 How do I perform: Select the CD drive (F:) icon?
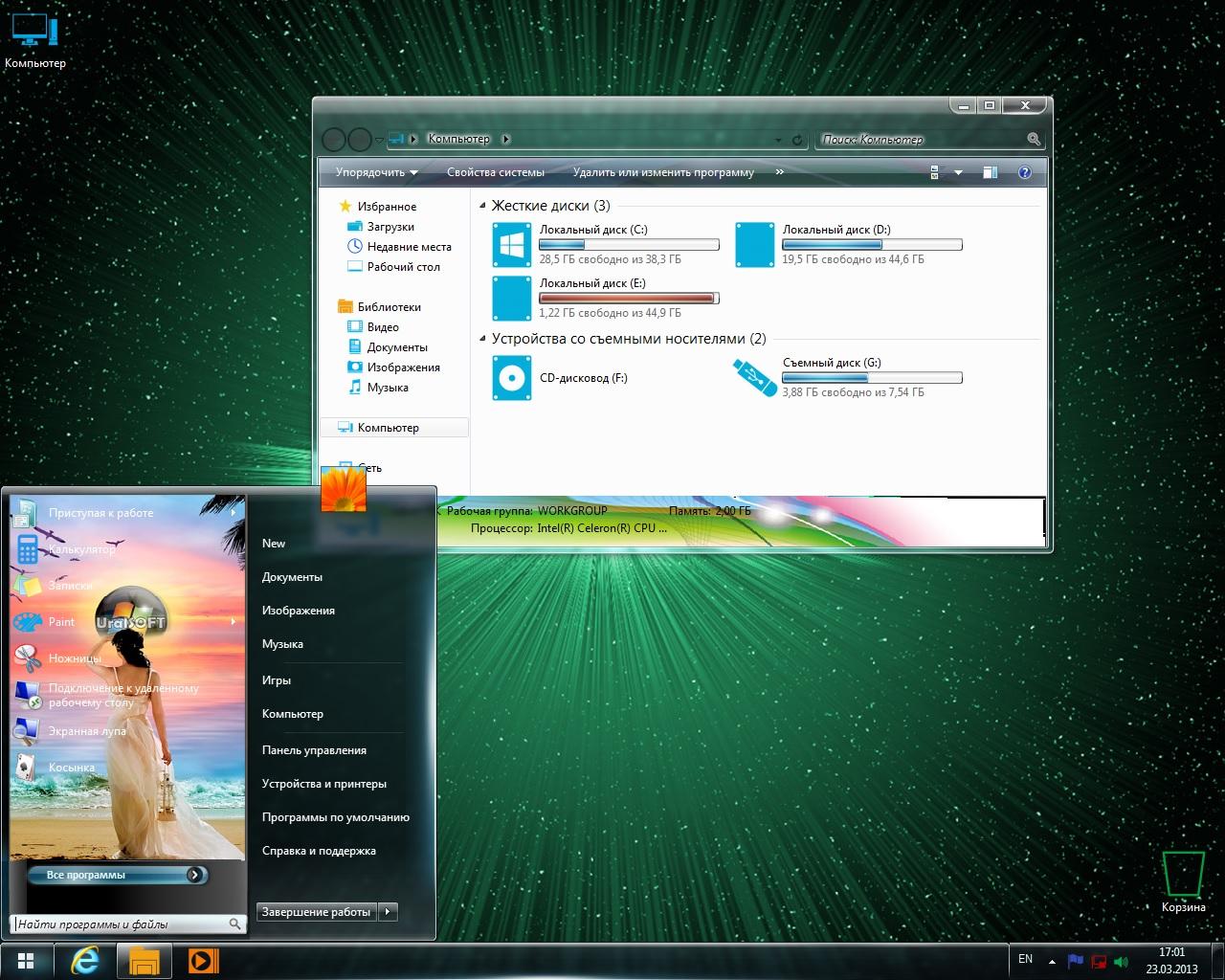[x=511, y=378]
